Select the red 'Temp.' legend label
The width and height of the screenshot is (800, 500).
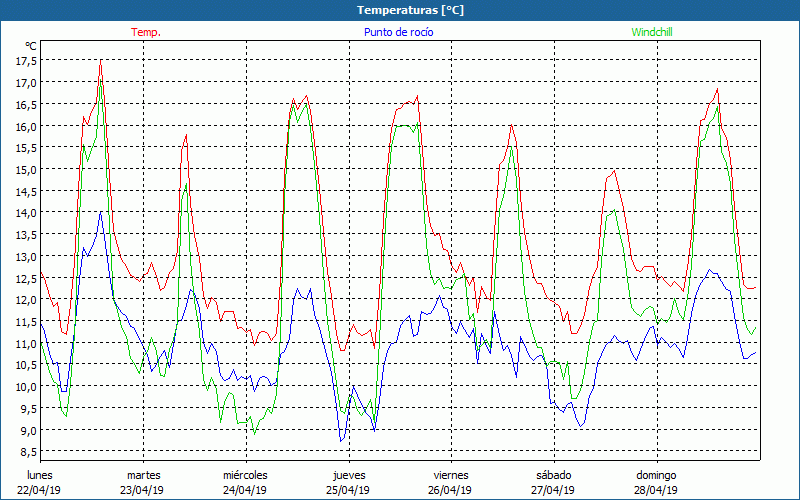click(146, 32)
